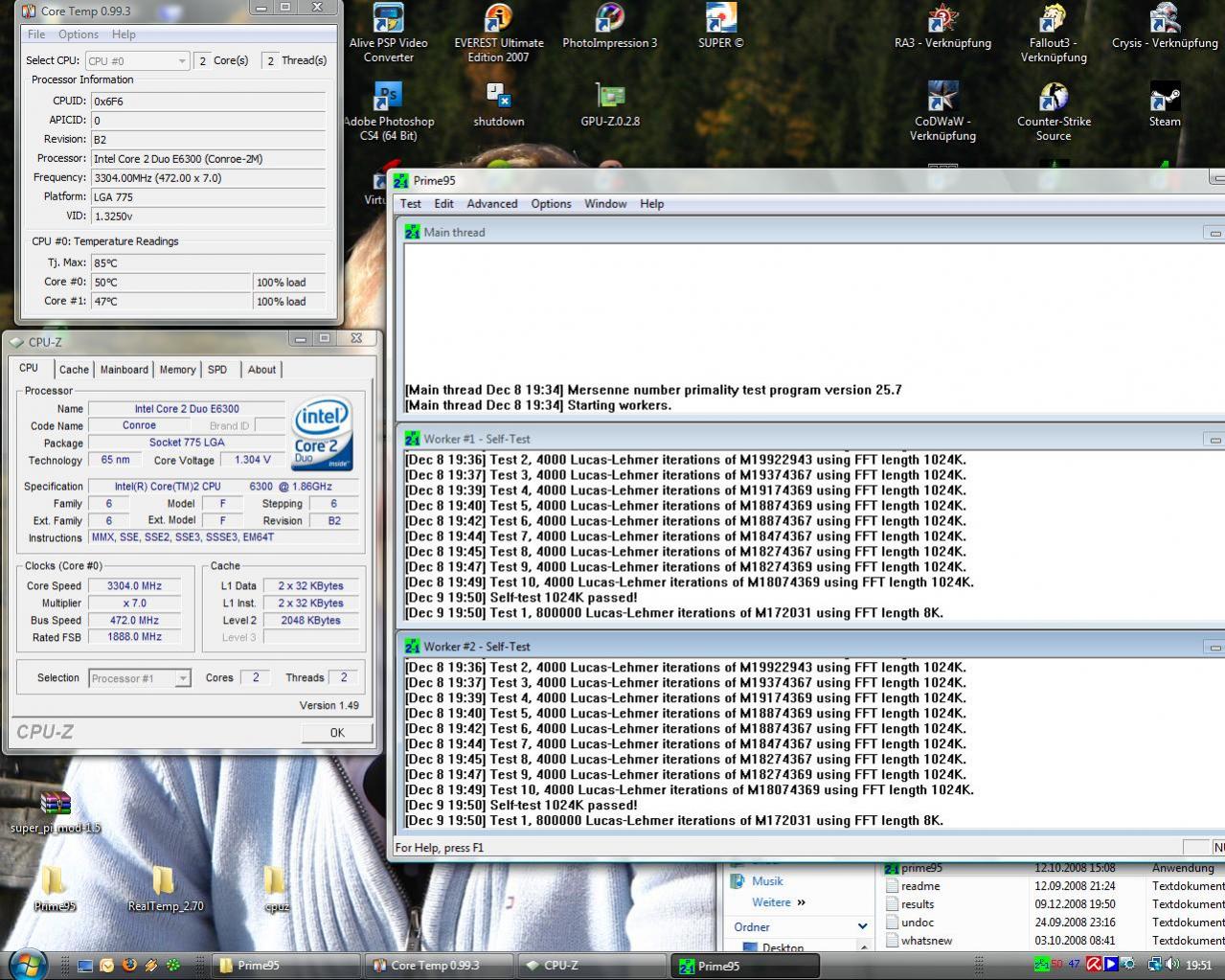Viewport: 1225px width, 980px height.
Task: Open GPU-Z.0.2.8 desktop icon
Action: click(610, 105)
